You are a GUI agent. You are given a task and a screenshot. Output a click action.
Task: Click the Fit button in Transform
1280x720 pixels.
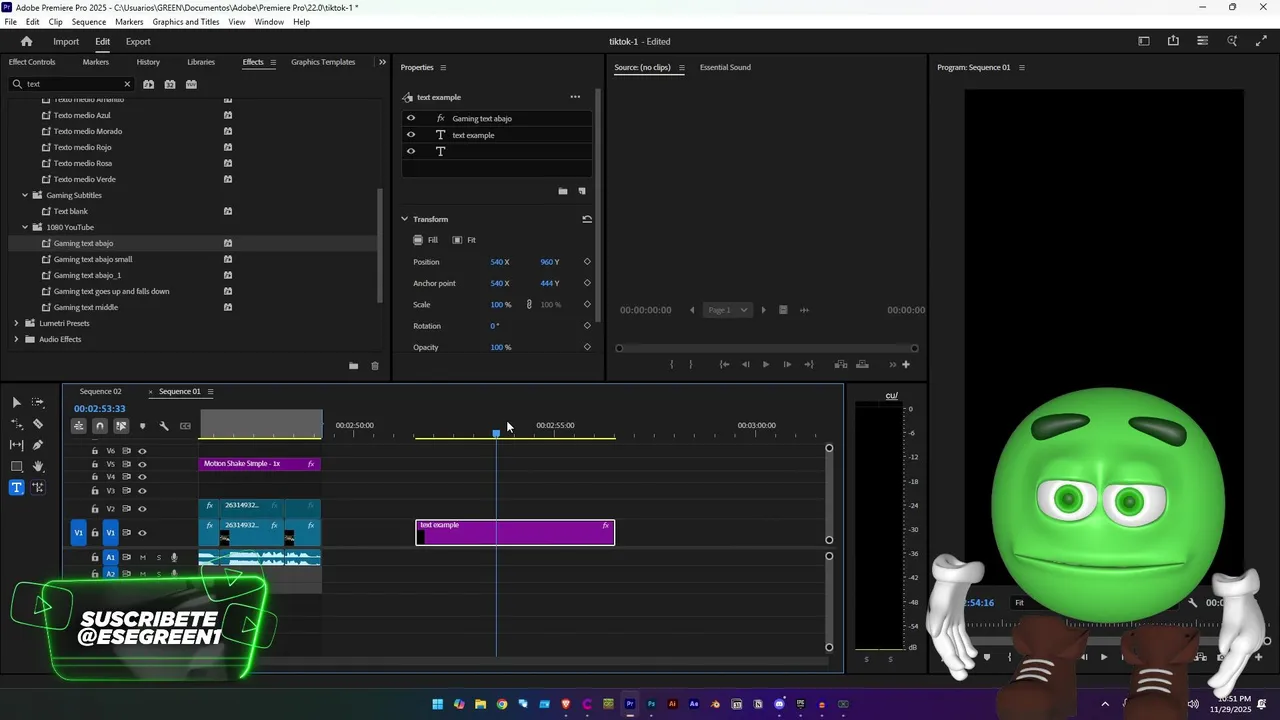tap(464, 240)
